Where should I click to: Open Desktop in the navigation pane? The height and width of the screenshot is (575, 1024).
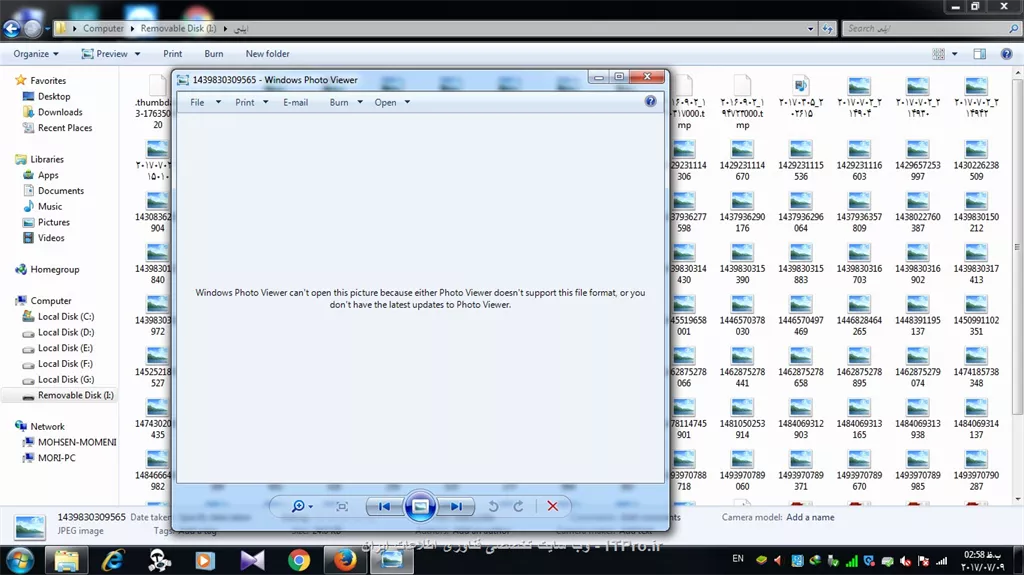pos(54,96)
